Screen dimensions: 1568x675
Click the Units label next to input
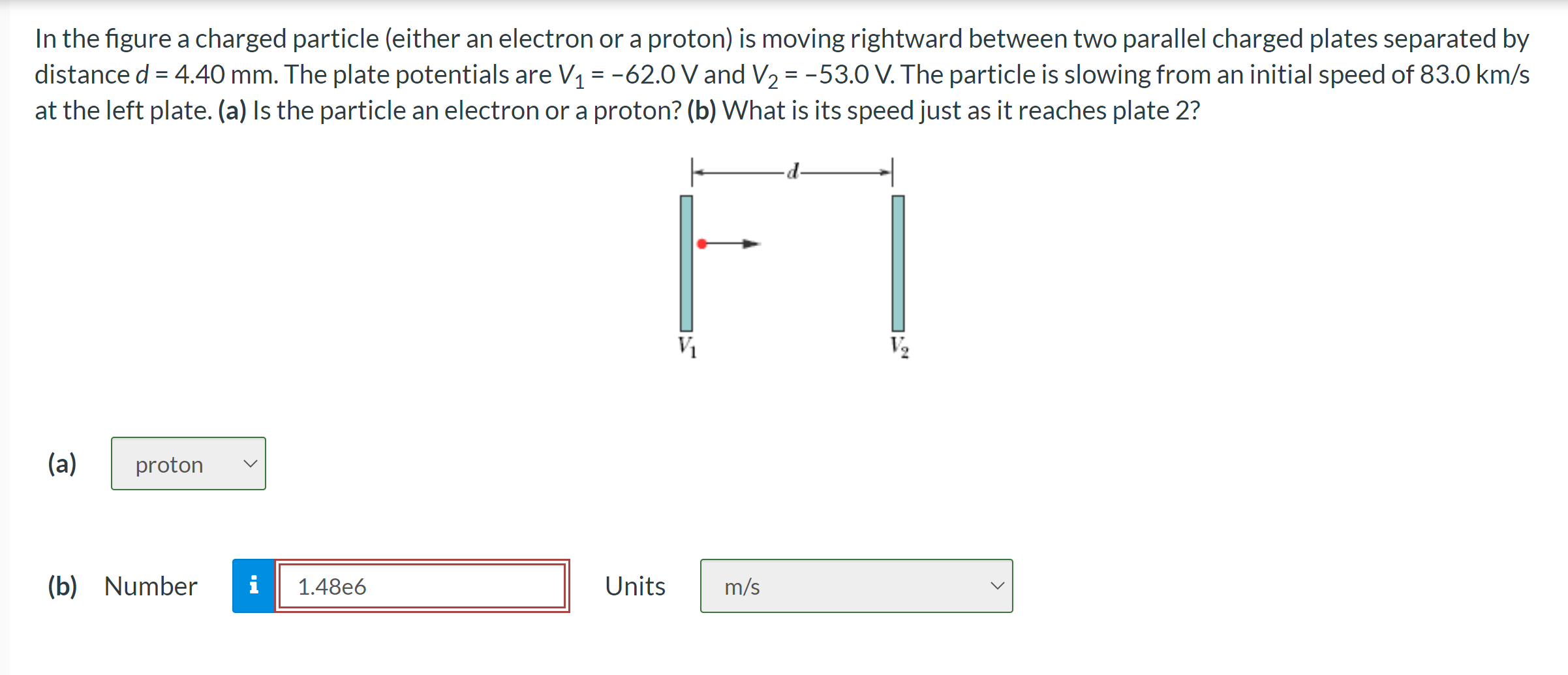[635, 586]
